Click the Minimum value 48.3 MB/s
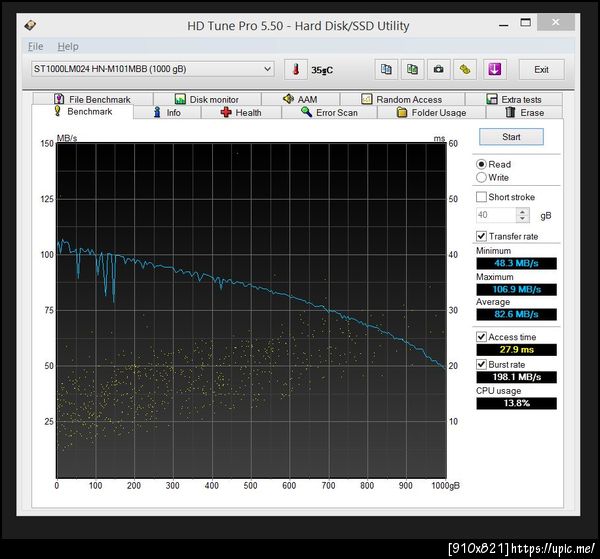 tap(516, 263)
